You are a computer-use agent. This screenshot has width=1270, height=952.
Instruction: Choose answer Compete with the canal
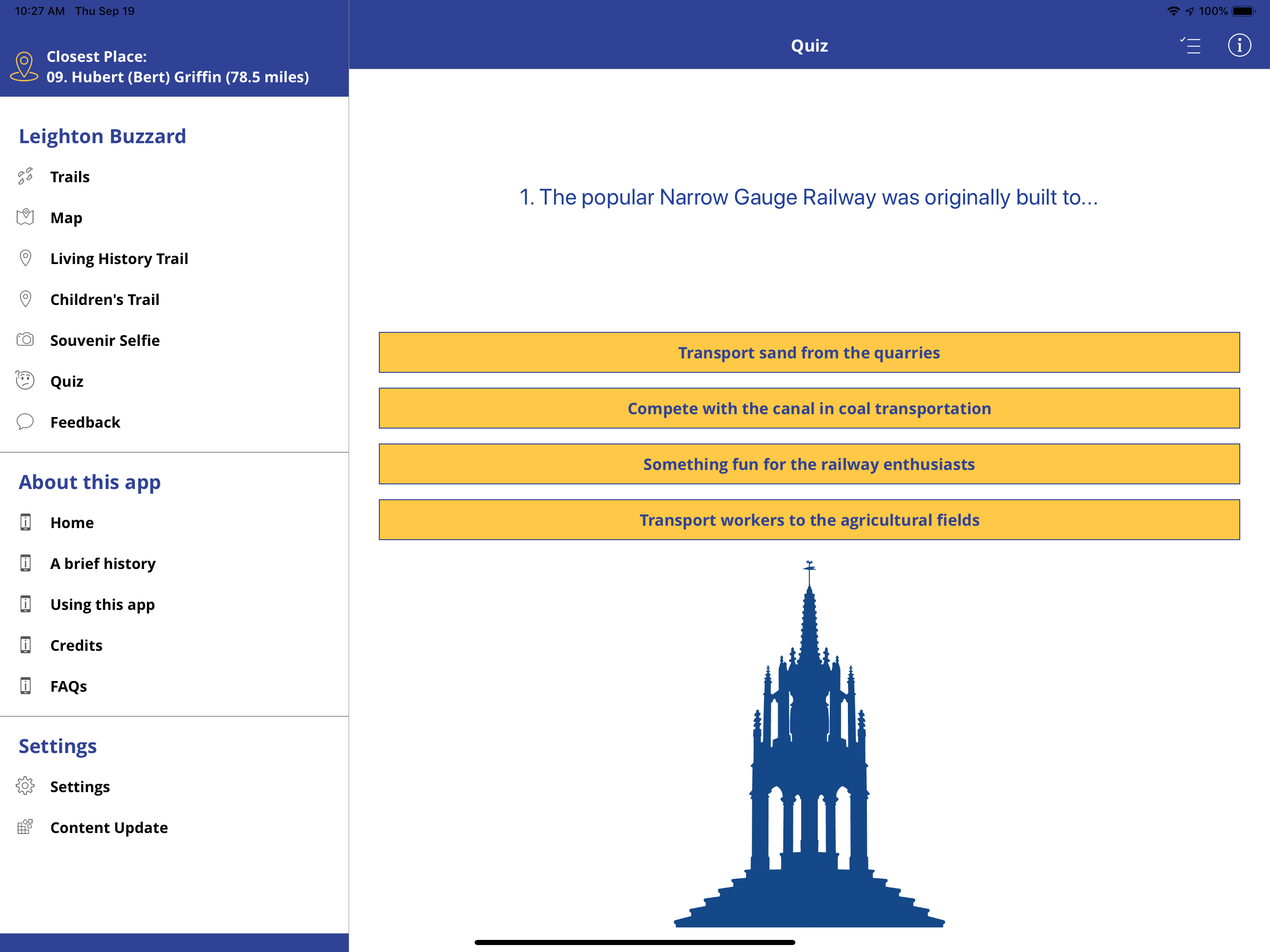[x=808, y=408]
